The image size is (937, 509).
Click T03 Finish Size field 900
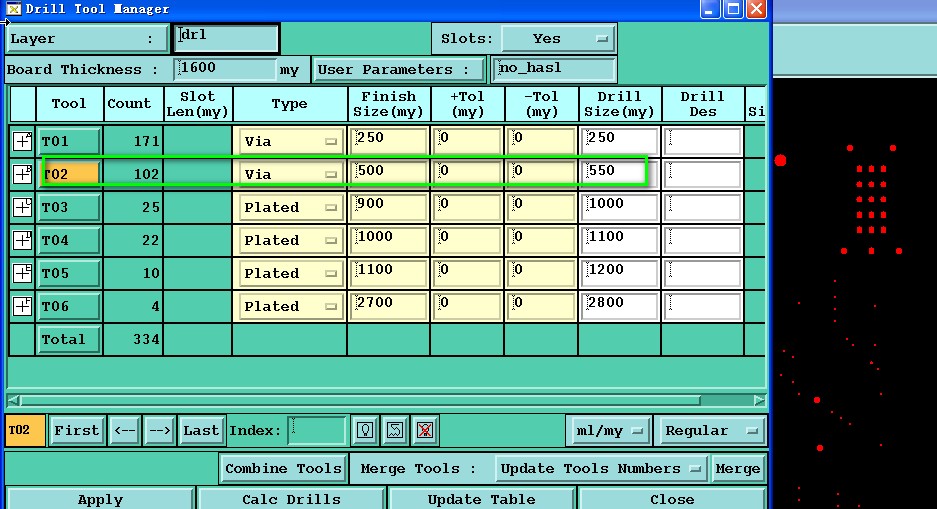[x=388, y=207]
